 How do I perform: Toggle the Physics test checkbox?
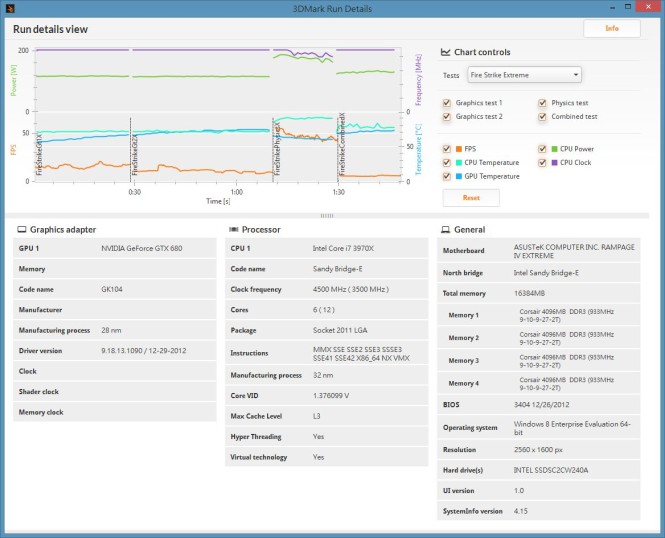[542, 103]
